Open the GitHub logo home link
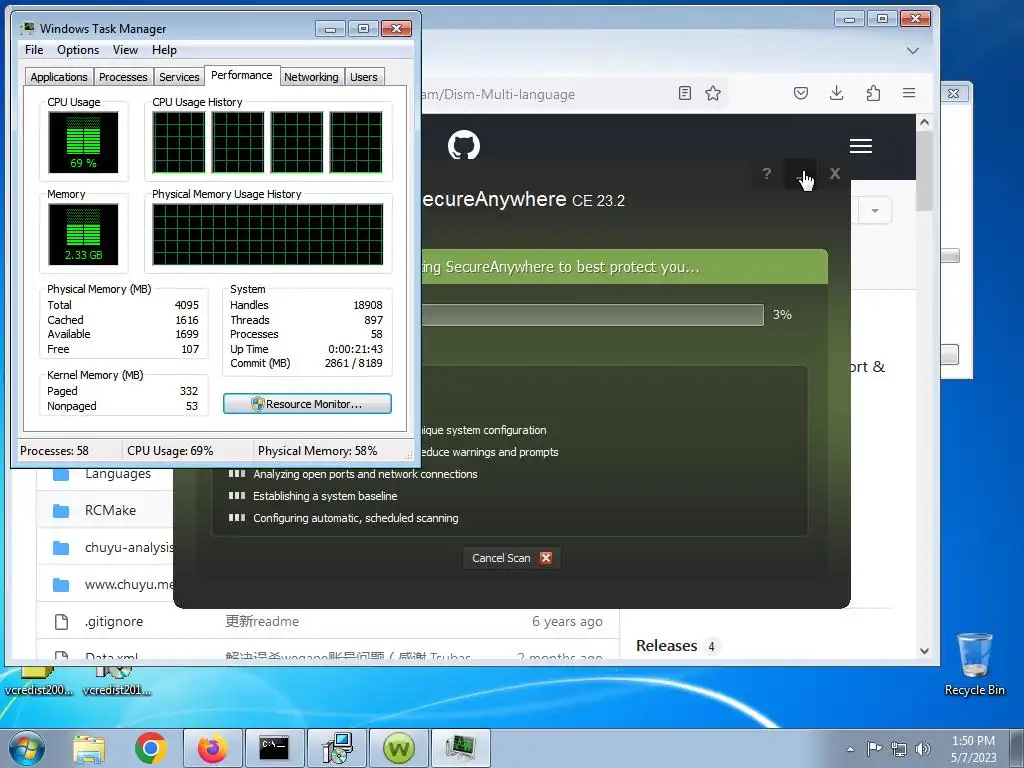Viewport: 1024px width, 768px height. point(464,145)
